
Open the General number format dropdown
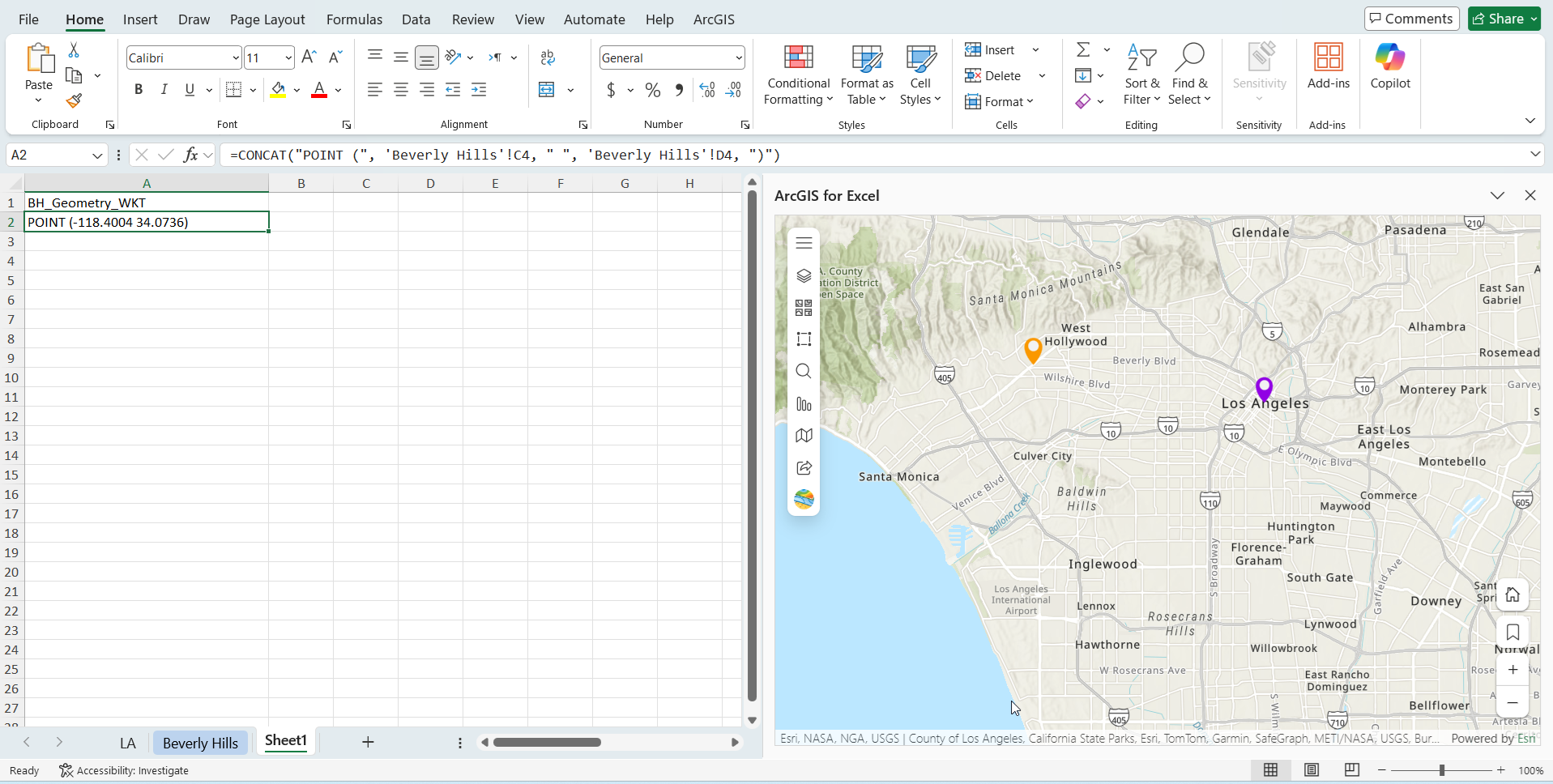739,58
